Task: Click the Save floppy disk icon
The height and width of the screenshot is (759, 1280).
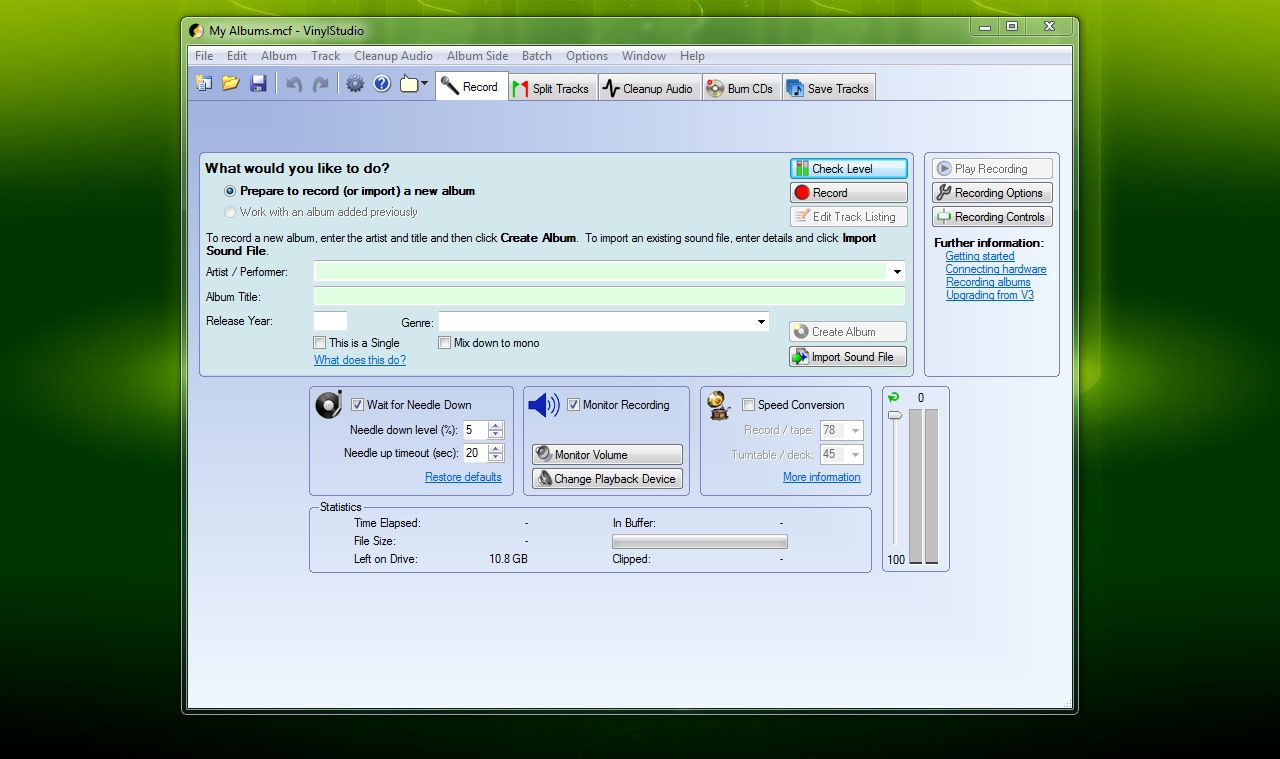Action: click(x=258, y=84)
